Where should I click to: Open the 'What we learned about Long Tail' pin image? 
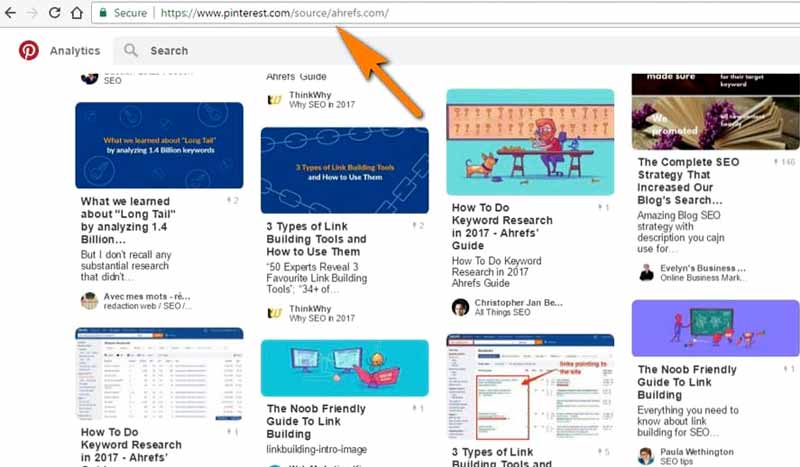click(159, 145)
